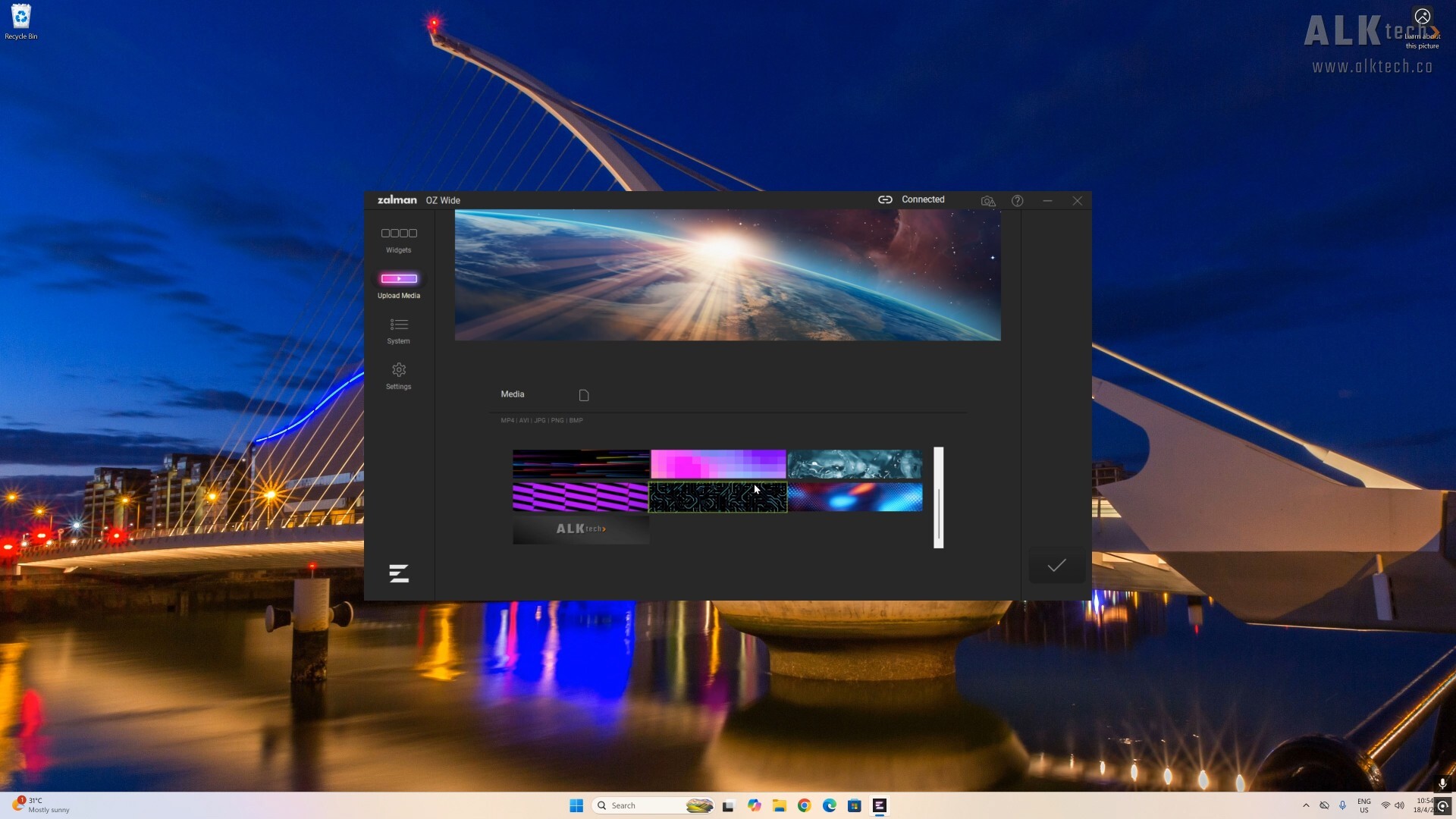
Task: Select the blue water texture thumbnail
Action: coord(855,463)
